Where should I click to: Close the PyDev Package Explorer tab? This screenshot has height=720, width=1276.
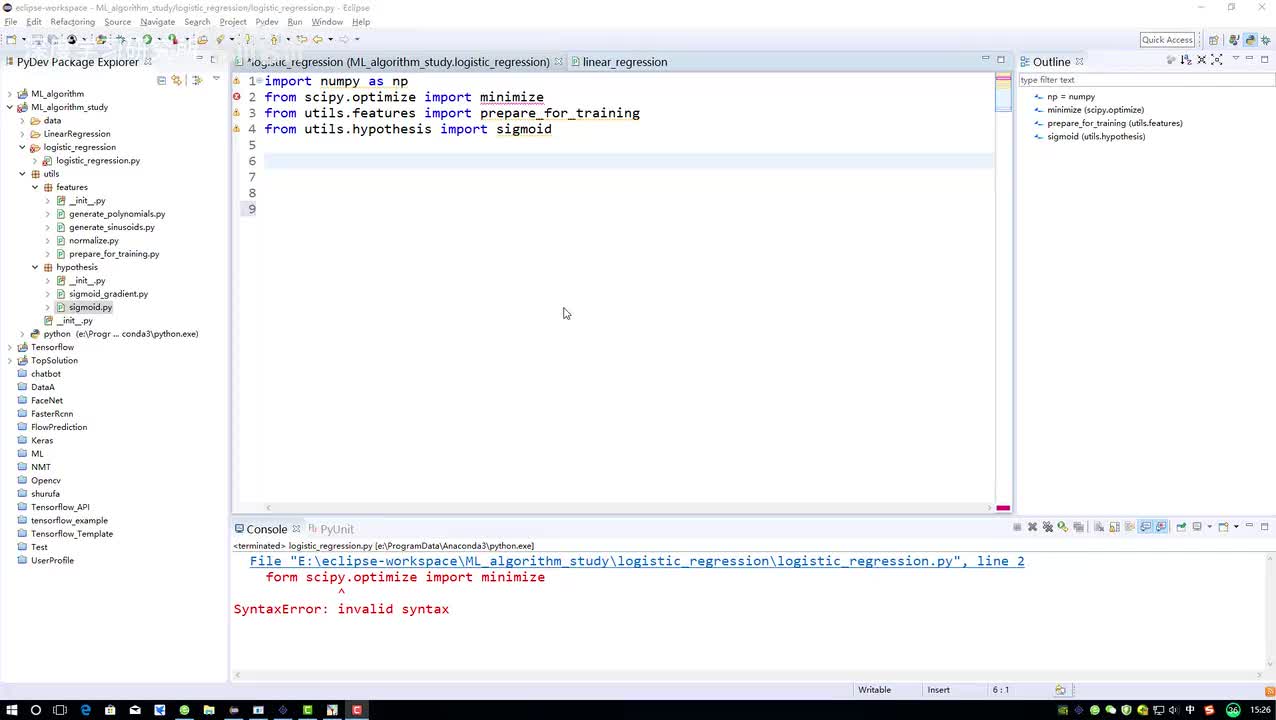pyautogui.click(x=148, y=62)
